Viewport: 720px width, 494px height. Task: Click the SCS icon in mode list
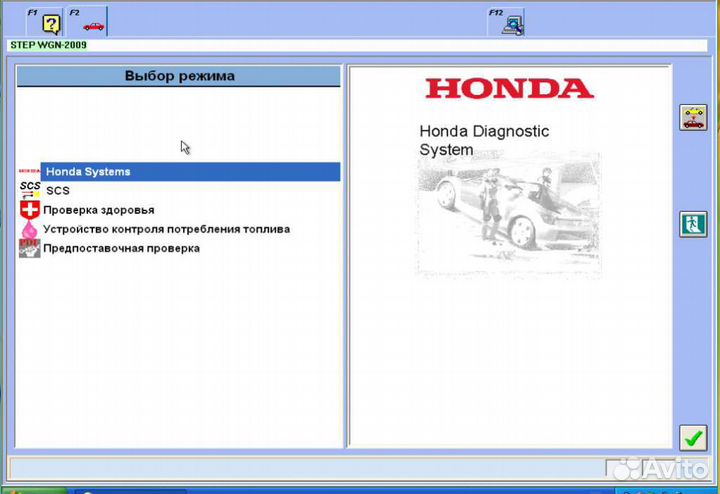29,190
